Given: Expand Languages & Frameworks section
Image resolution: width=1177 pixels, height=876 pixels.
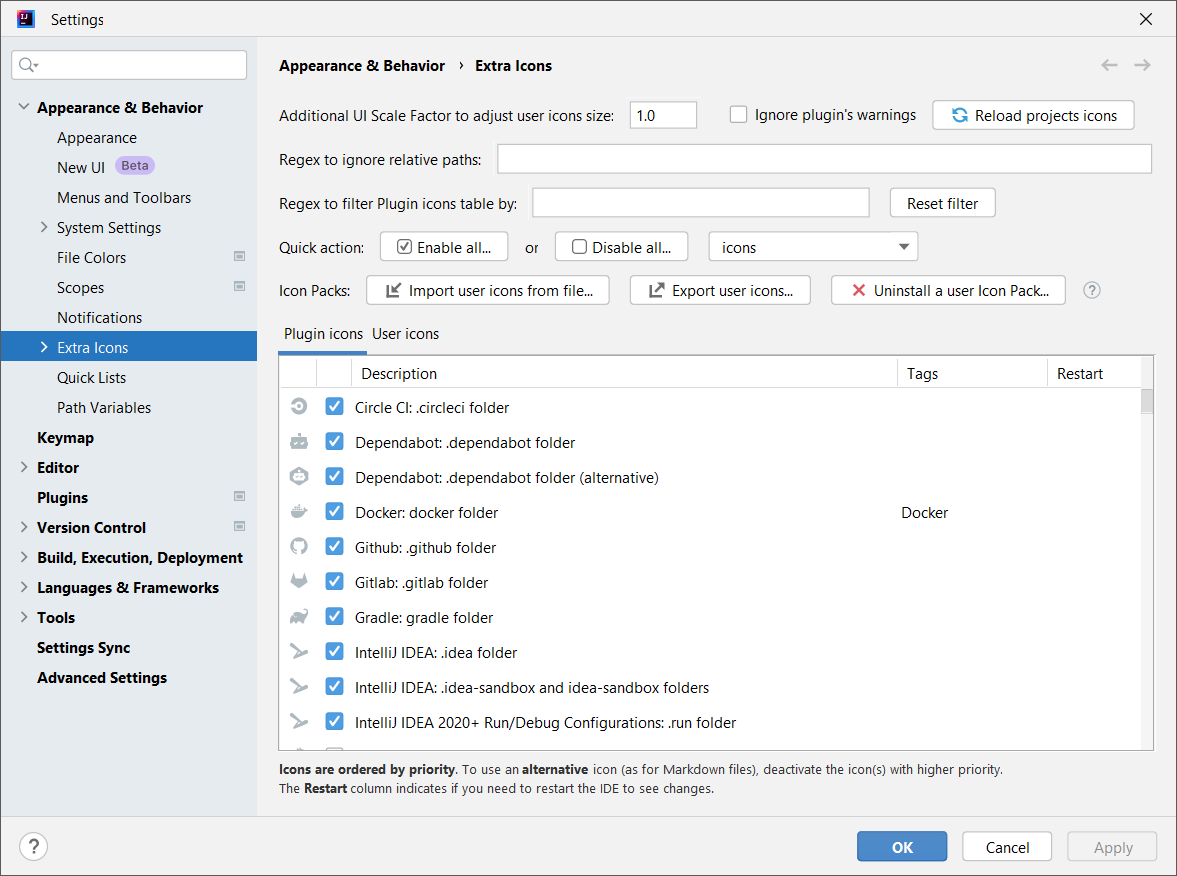Looking at the screenshot, I should tap(23, 587).
